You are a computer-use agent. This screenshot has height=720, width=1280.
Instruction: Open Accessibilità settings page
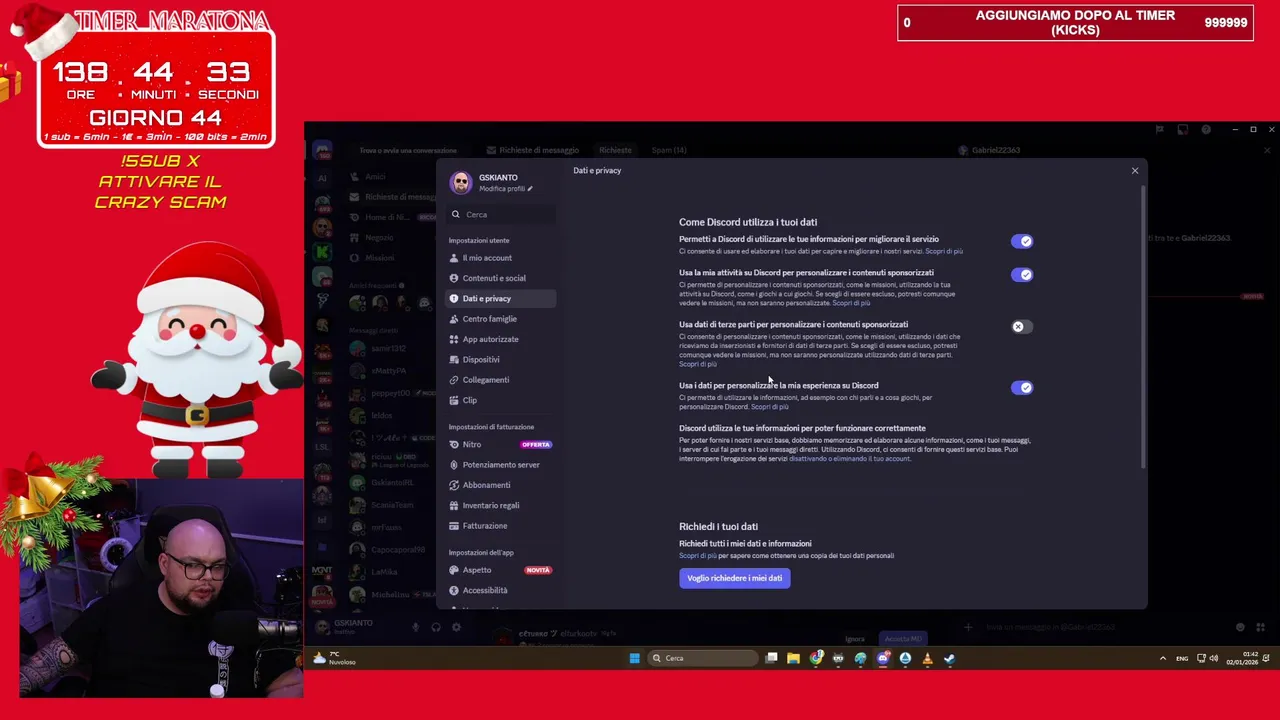tap(500, 590)
